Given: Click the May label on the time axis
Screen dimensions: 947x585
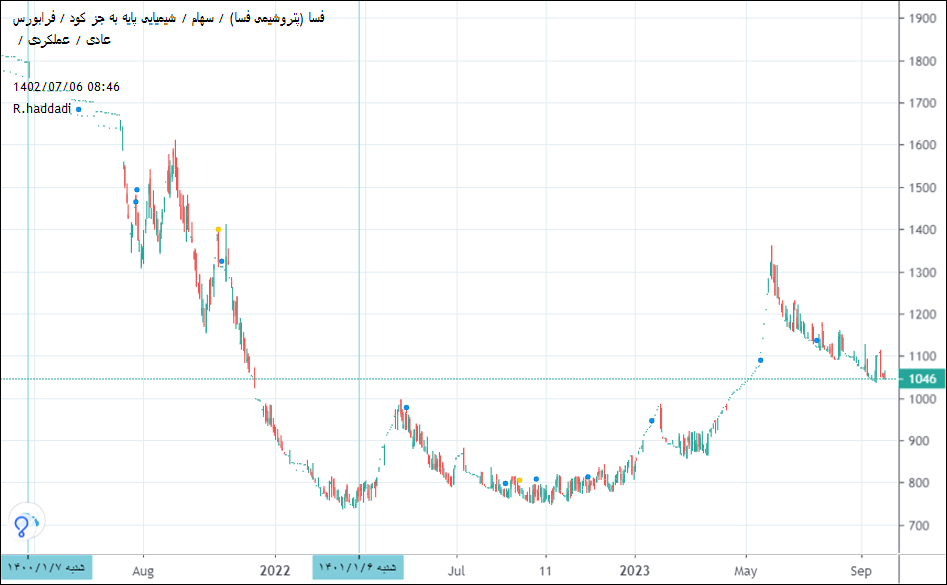Looking at the screenshot, I should [745, 571].
